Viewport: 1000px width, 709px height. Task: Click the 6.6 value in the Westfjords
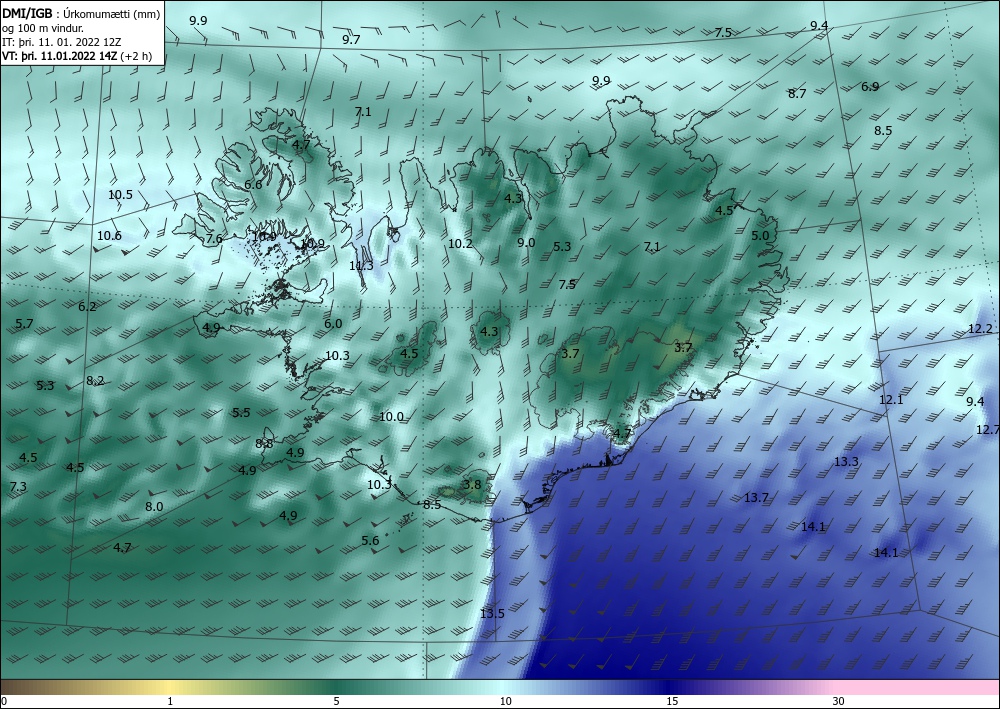click(x=253, y=185)
